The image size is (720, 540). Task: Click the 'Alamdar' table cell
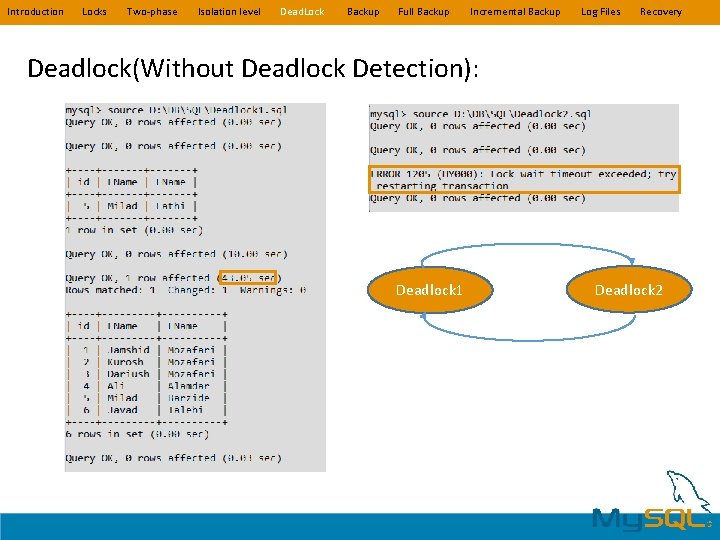pos(188,386)
